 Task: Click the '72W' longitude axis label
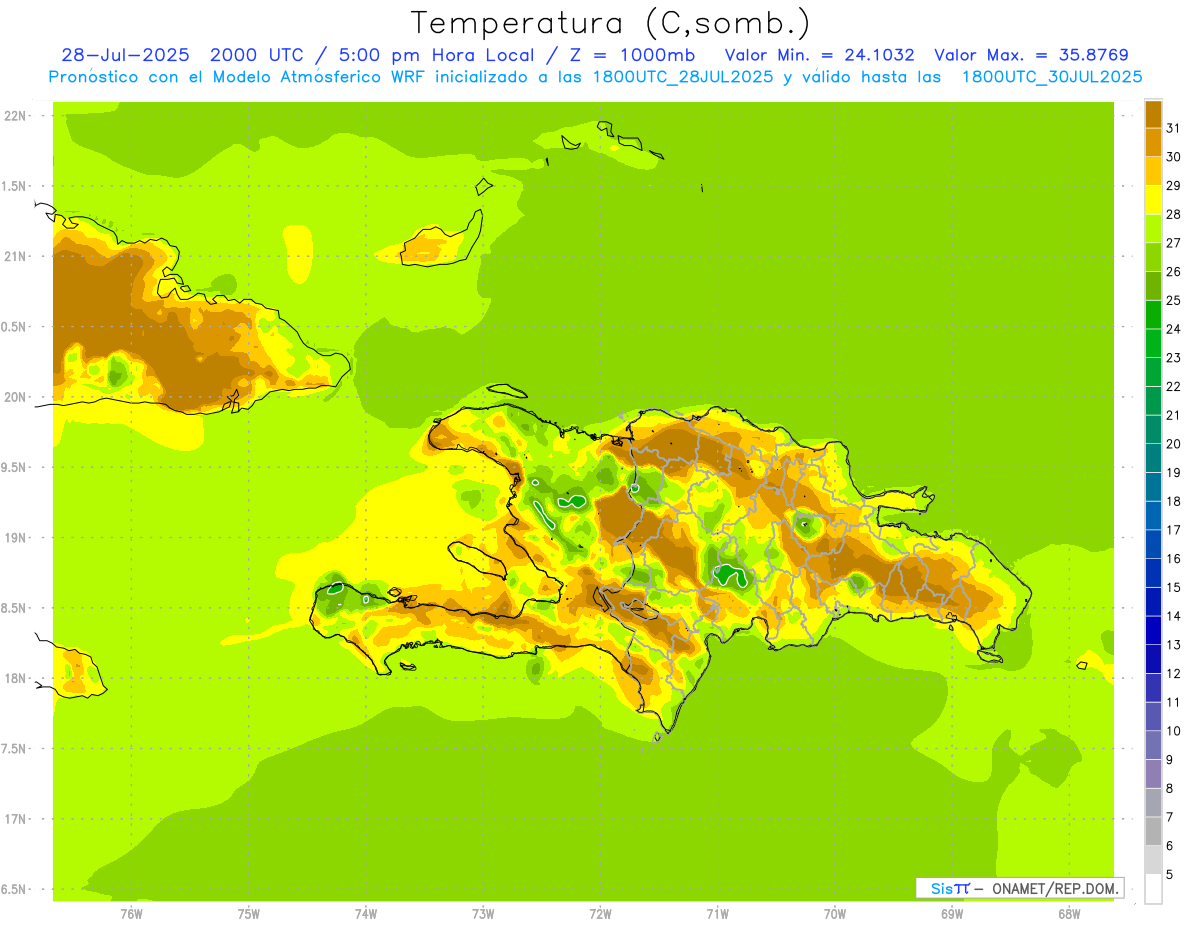tap(600, 914)
